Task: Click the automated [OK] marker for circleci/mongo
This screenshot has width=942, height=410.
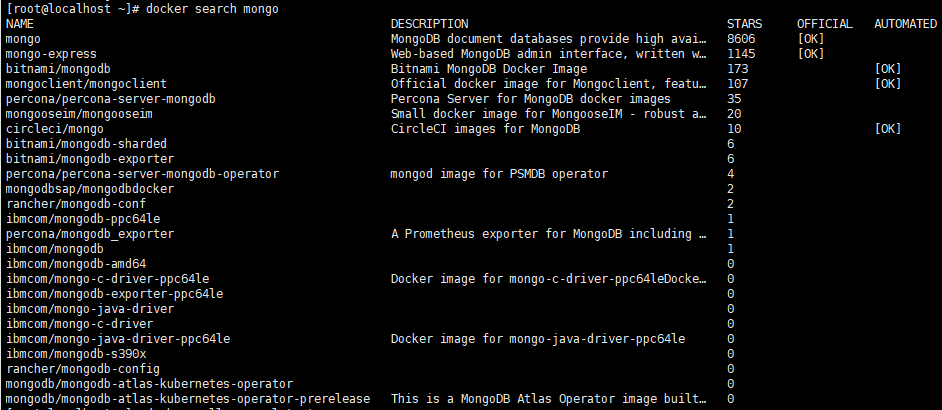Action: (x=888, y=129)
